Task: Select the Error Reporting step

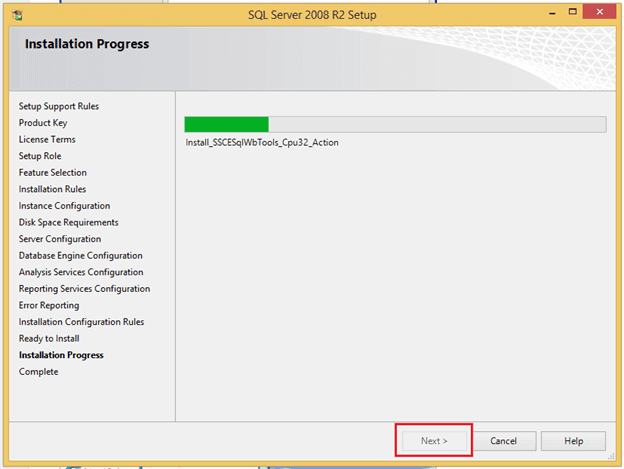Action: [x=49, y=305]
